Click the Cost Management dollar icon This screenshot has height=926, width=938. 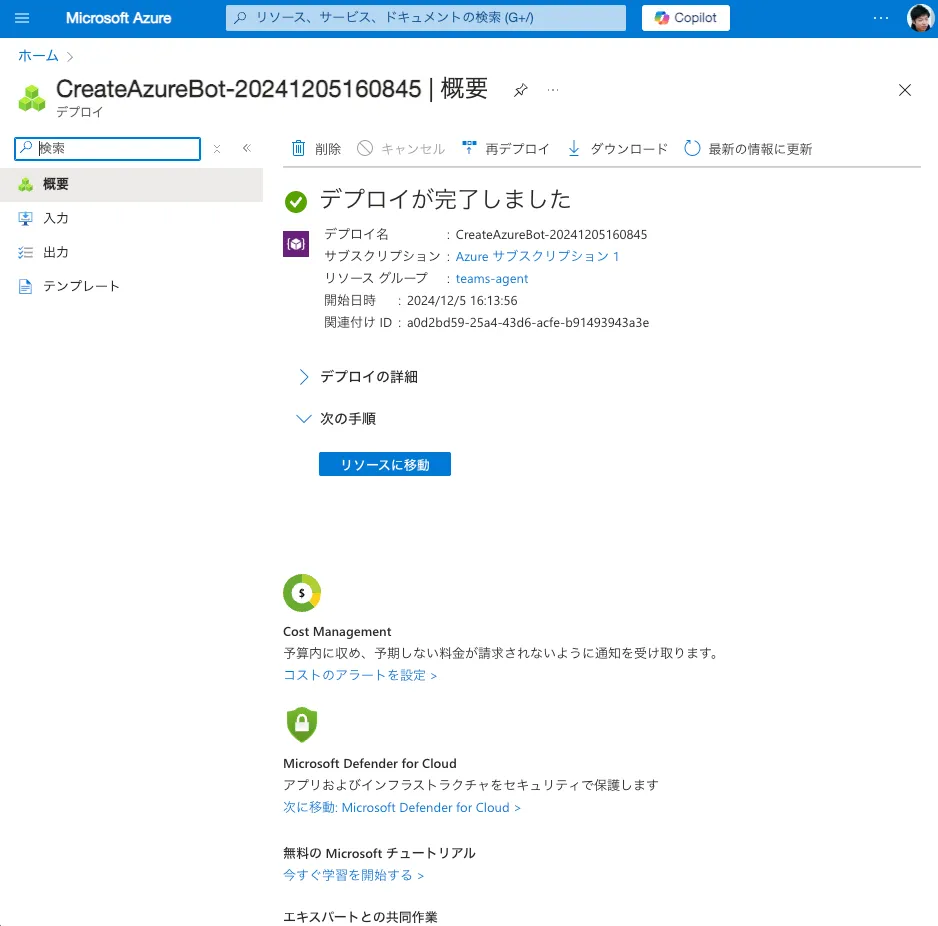click(x=302, y=593)
